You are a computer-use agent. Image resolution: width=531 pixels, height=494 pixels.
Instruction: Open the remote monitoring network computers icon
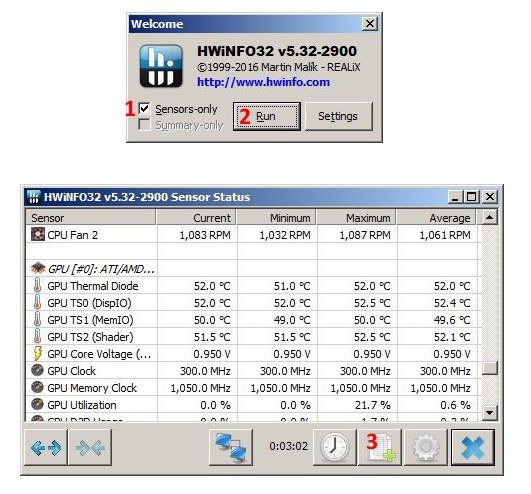tap(231, 447)
